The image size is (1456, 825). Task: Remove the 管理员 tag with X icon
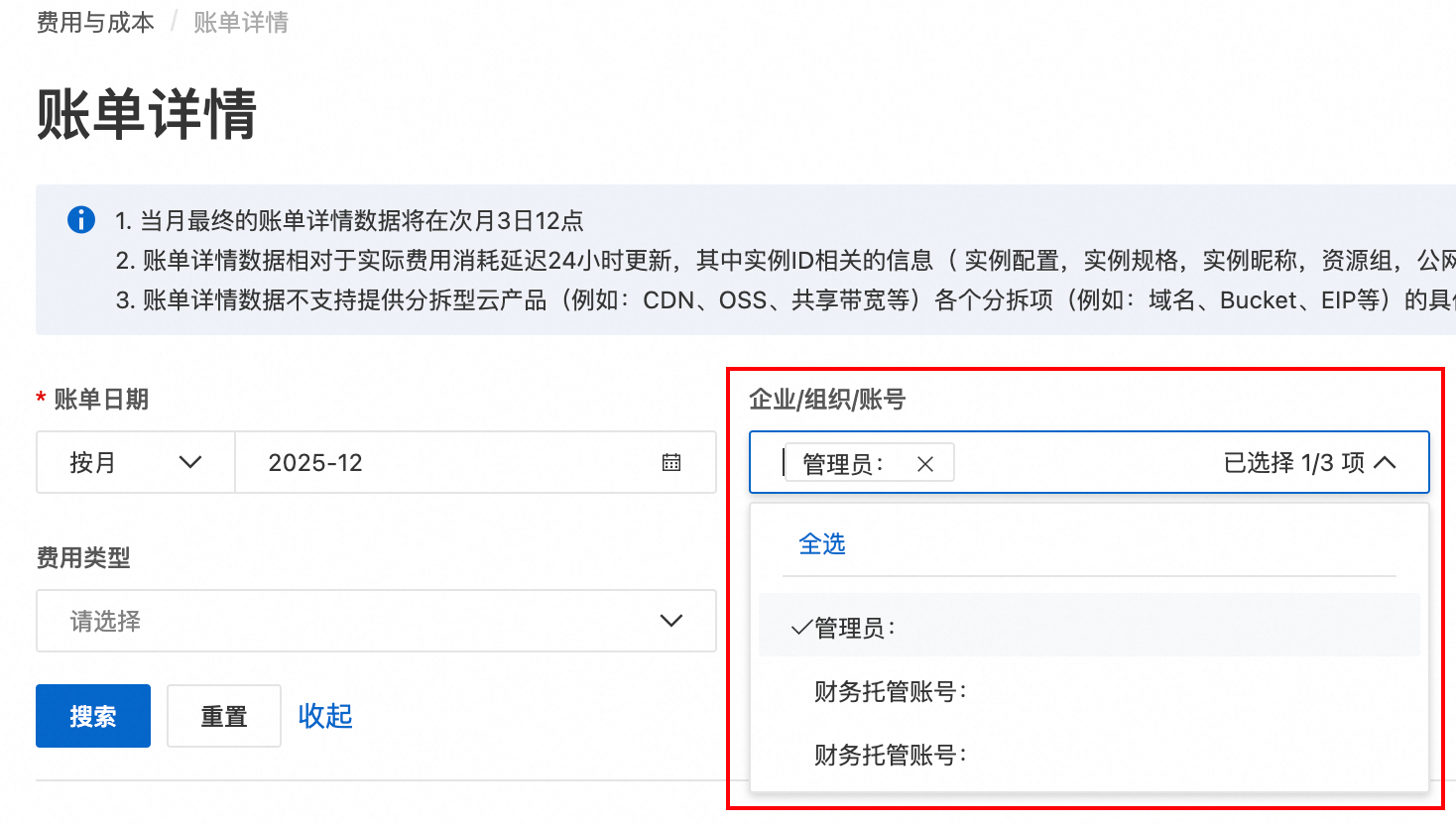click(925, 464)
